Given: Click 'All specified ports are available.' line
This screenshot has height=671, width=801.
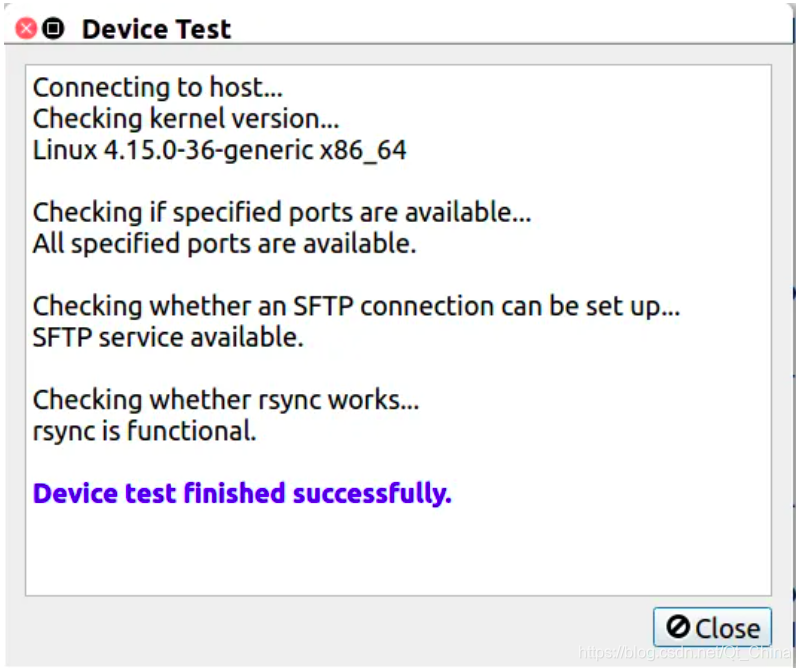Looking at the screenshot, I should coord(225,244).
